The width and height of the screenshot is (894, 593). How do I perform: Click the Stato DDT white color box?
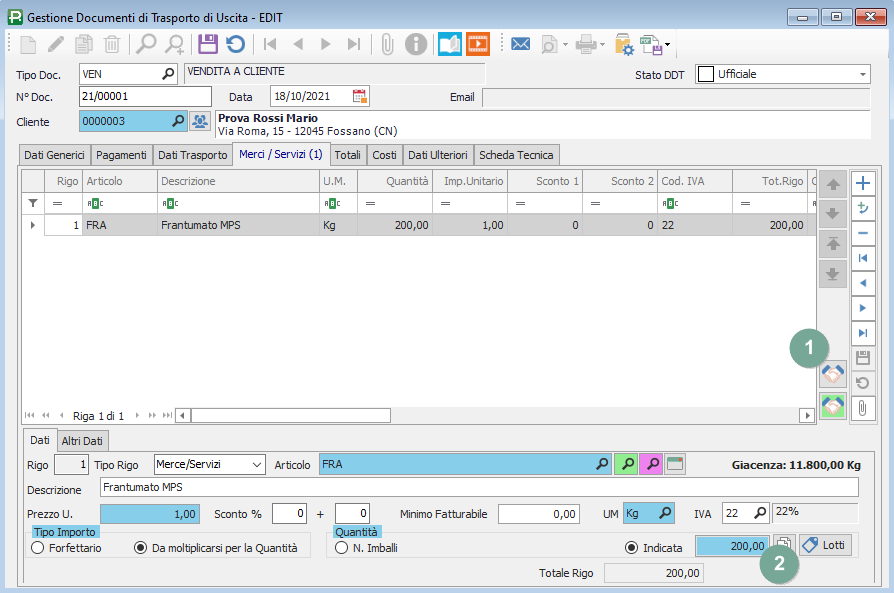705,74
